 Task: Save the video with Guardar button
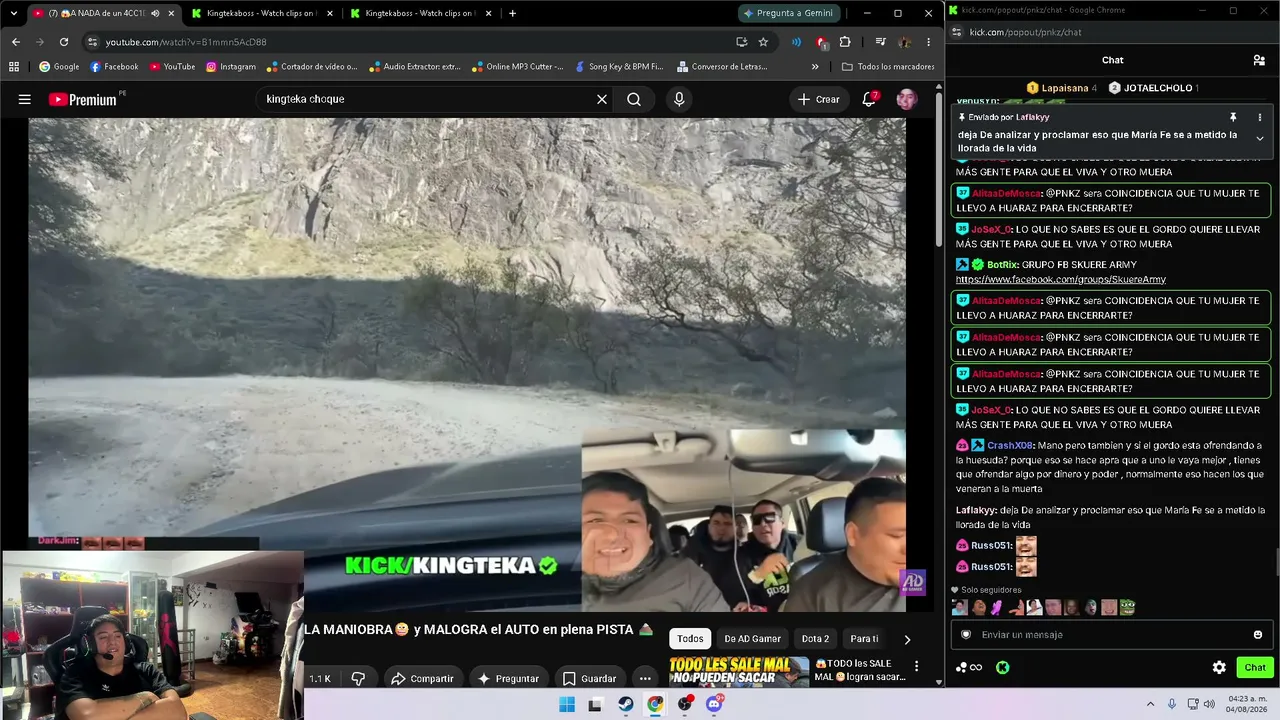pyautogui.click(x=589, y=678)
